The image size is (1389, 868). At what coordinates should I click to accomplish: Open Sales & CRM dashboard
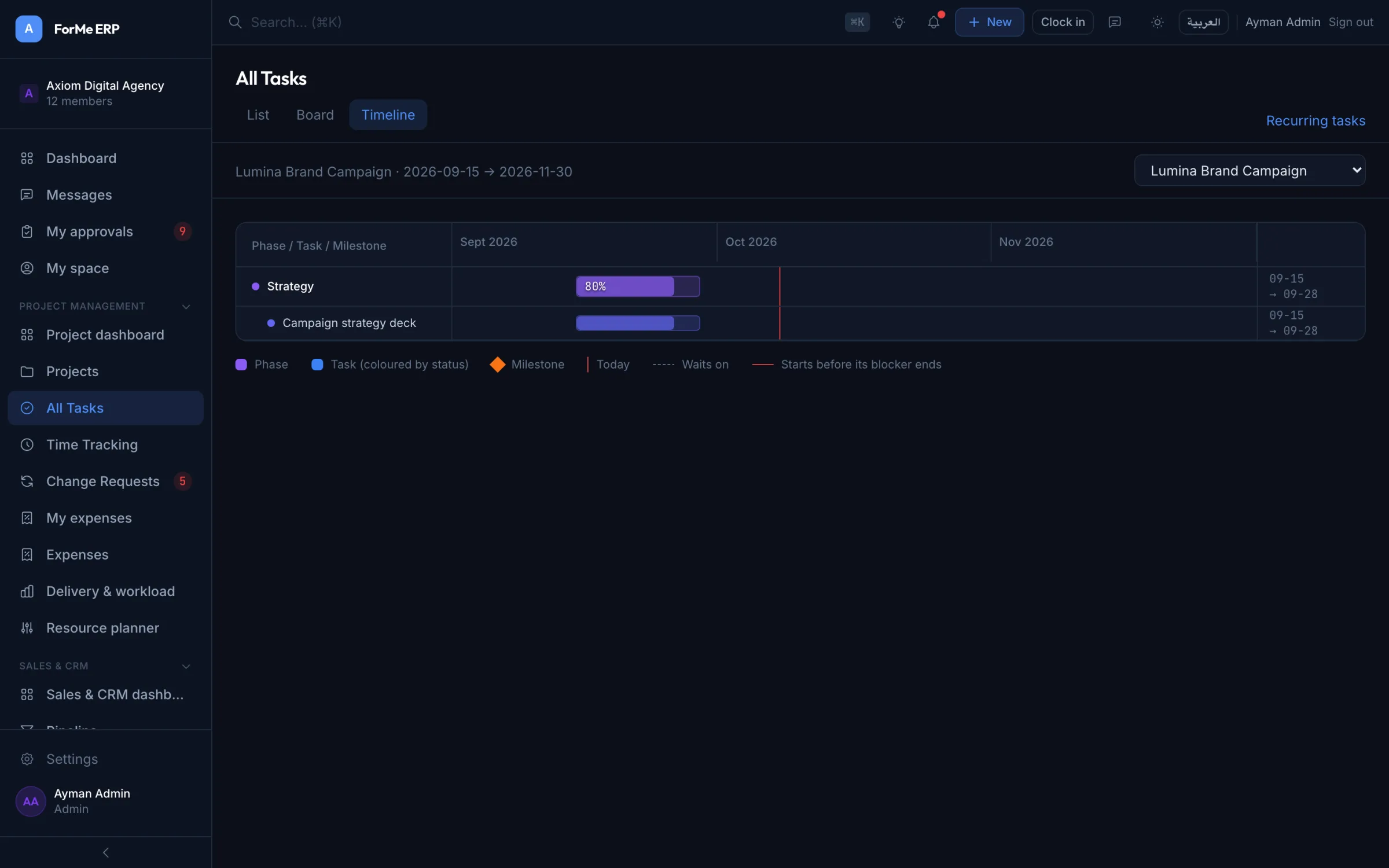coord(105,694)
